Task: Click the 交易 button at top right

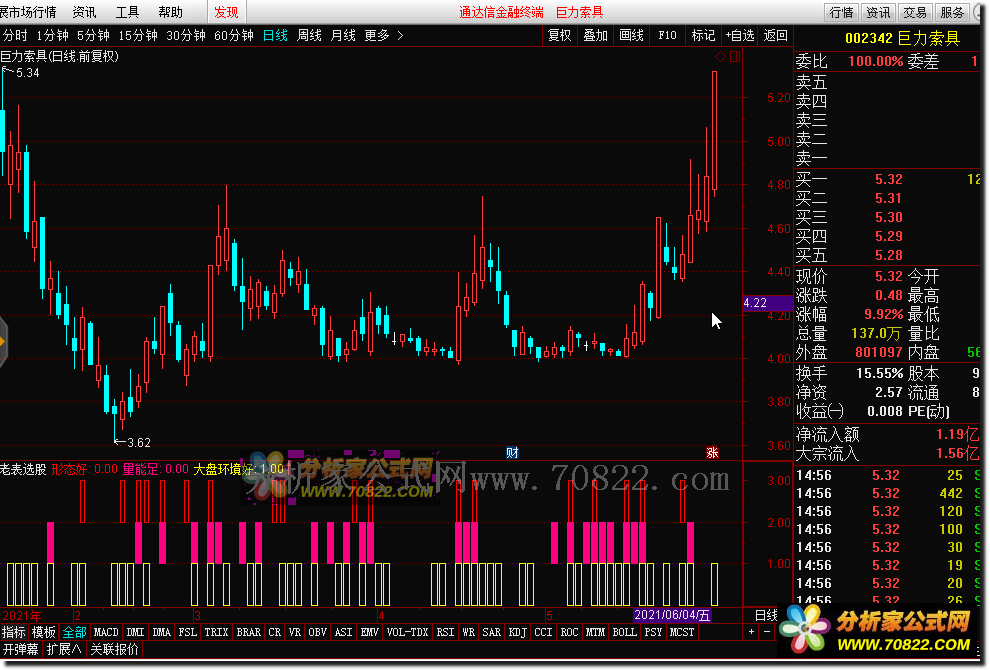Action: [x=914, y=12]
